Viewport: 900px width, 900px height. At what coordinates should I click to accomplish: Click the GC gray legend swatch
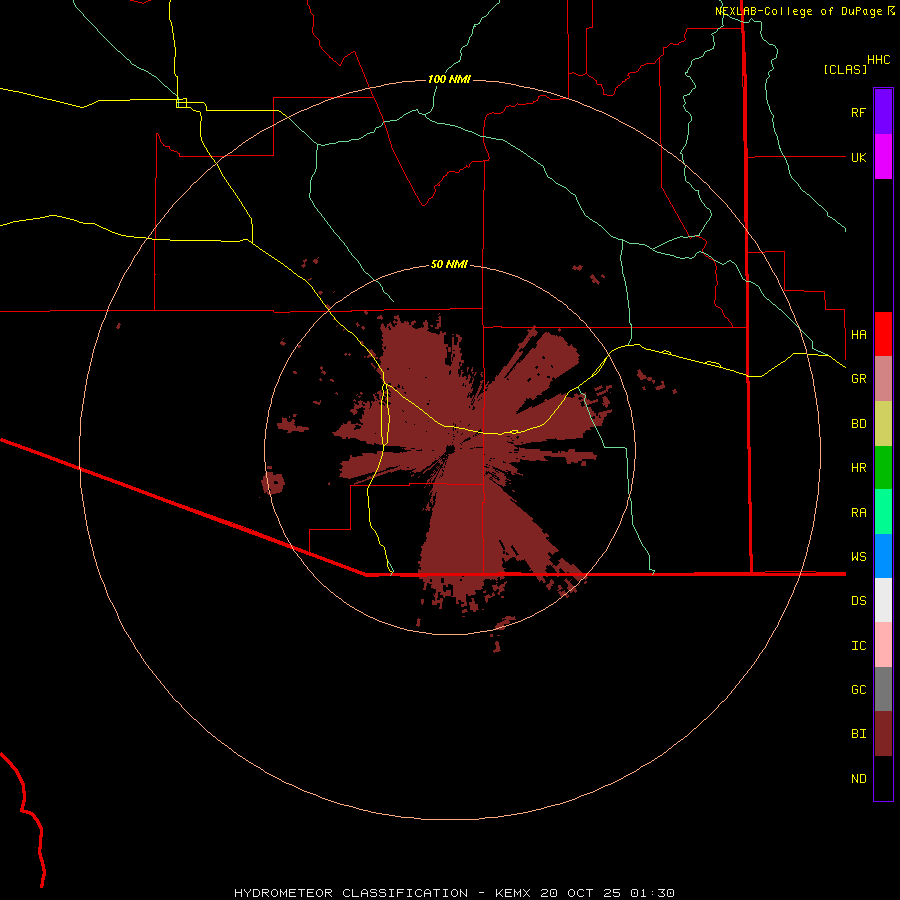[x=883, y=689]
